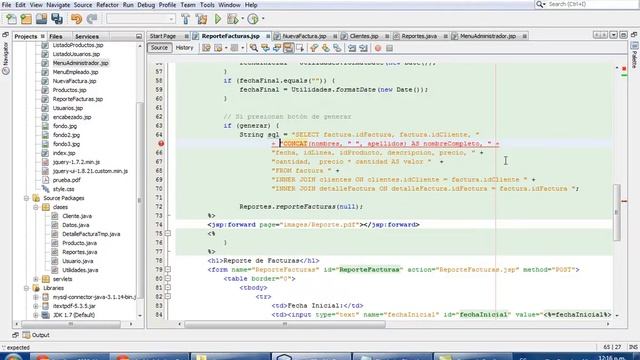640x360 pixels.
Task: Collapse the clases package node
Action: click(36, 207)
